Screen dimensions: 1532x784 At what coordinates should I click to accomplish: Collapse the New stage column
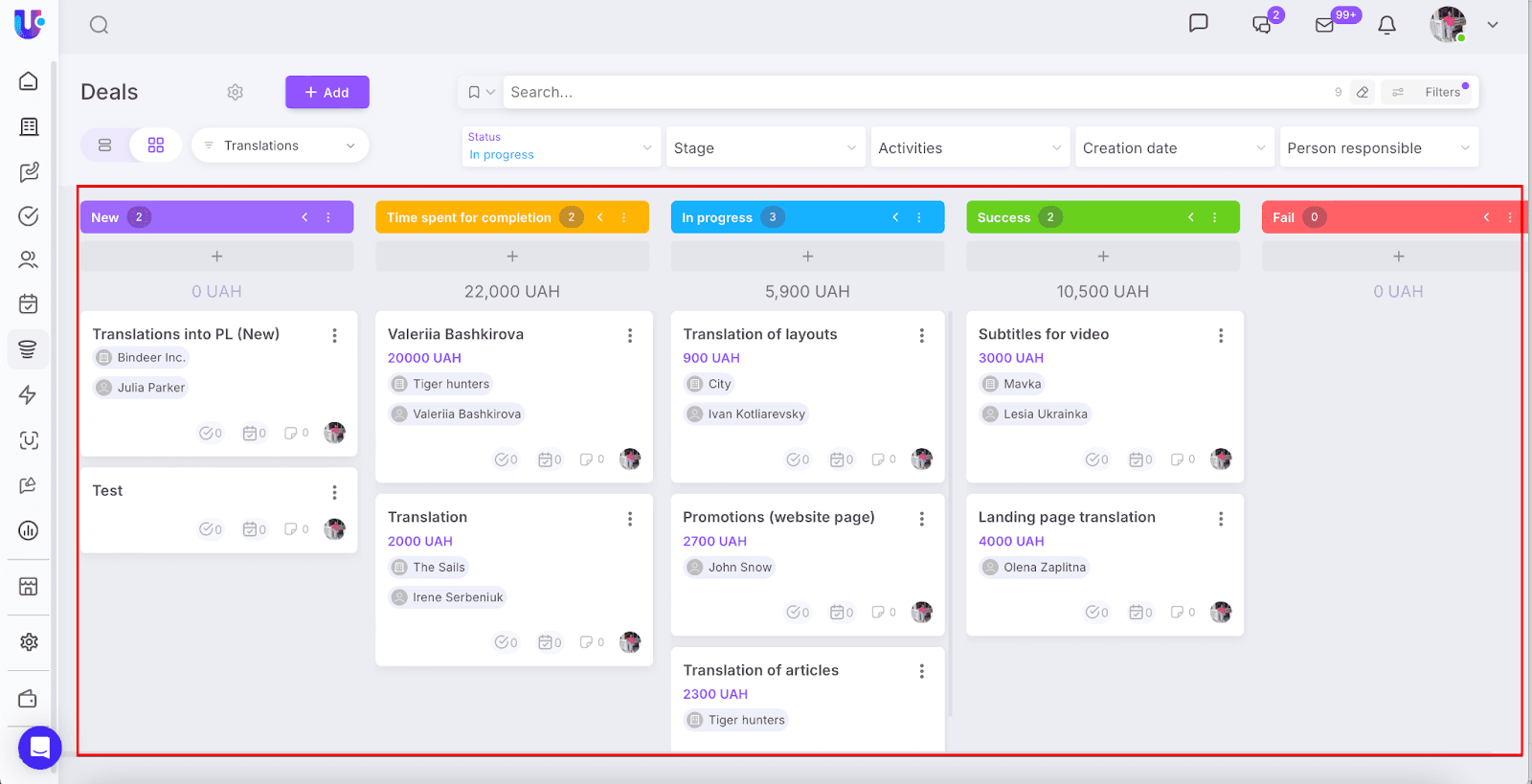tap(304, 217)
